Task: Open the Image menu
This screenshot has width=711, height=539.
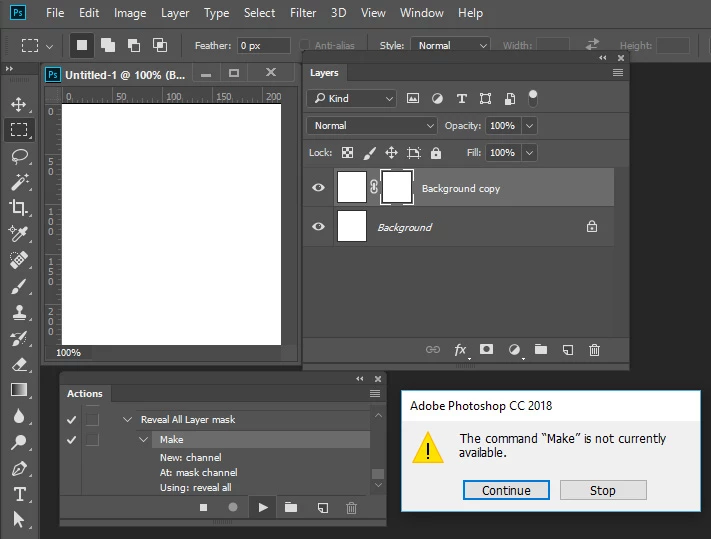Action: (130, 13)
